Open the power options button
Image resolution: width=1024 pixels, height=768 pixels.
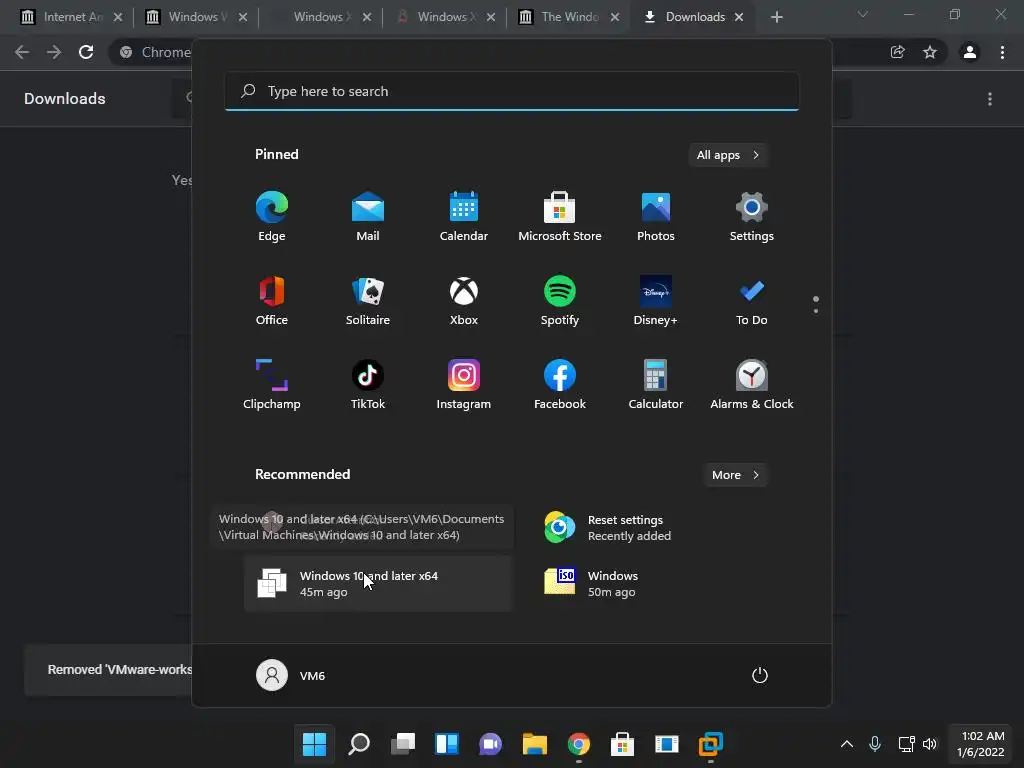(x=760, y=675)
